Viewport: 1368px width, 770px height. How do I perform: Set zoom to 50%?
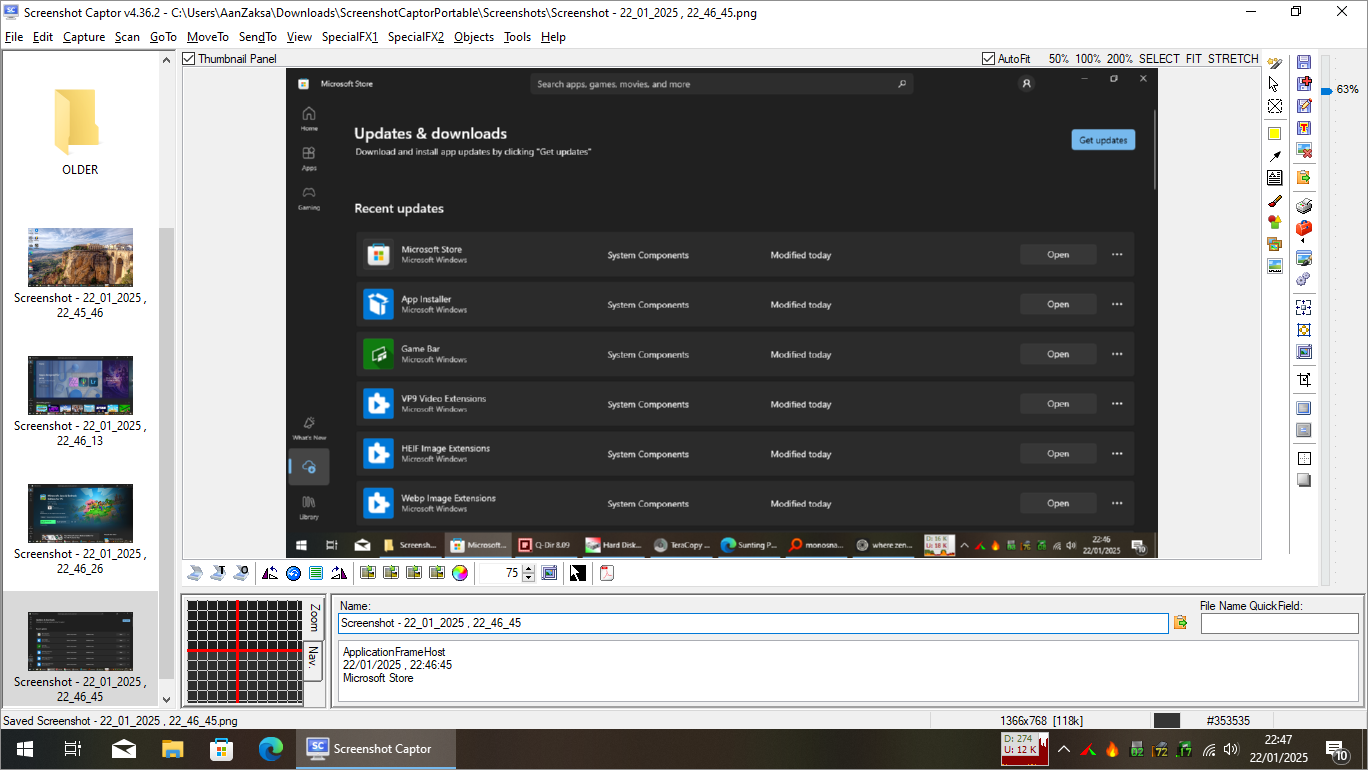pos(1058,59)
